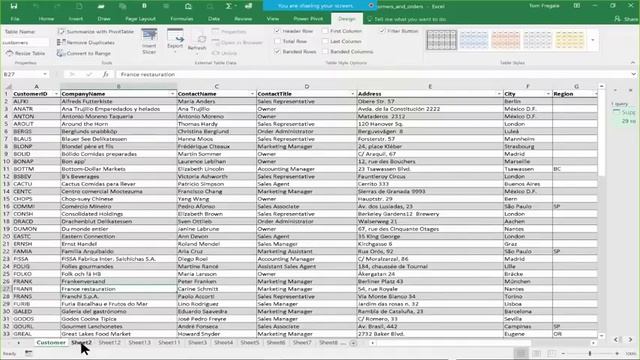The image size is (640, 360).
Task: Select the blue table style swatch
Action: [x=473, y=40]
